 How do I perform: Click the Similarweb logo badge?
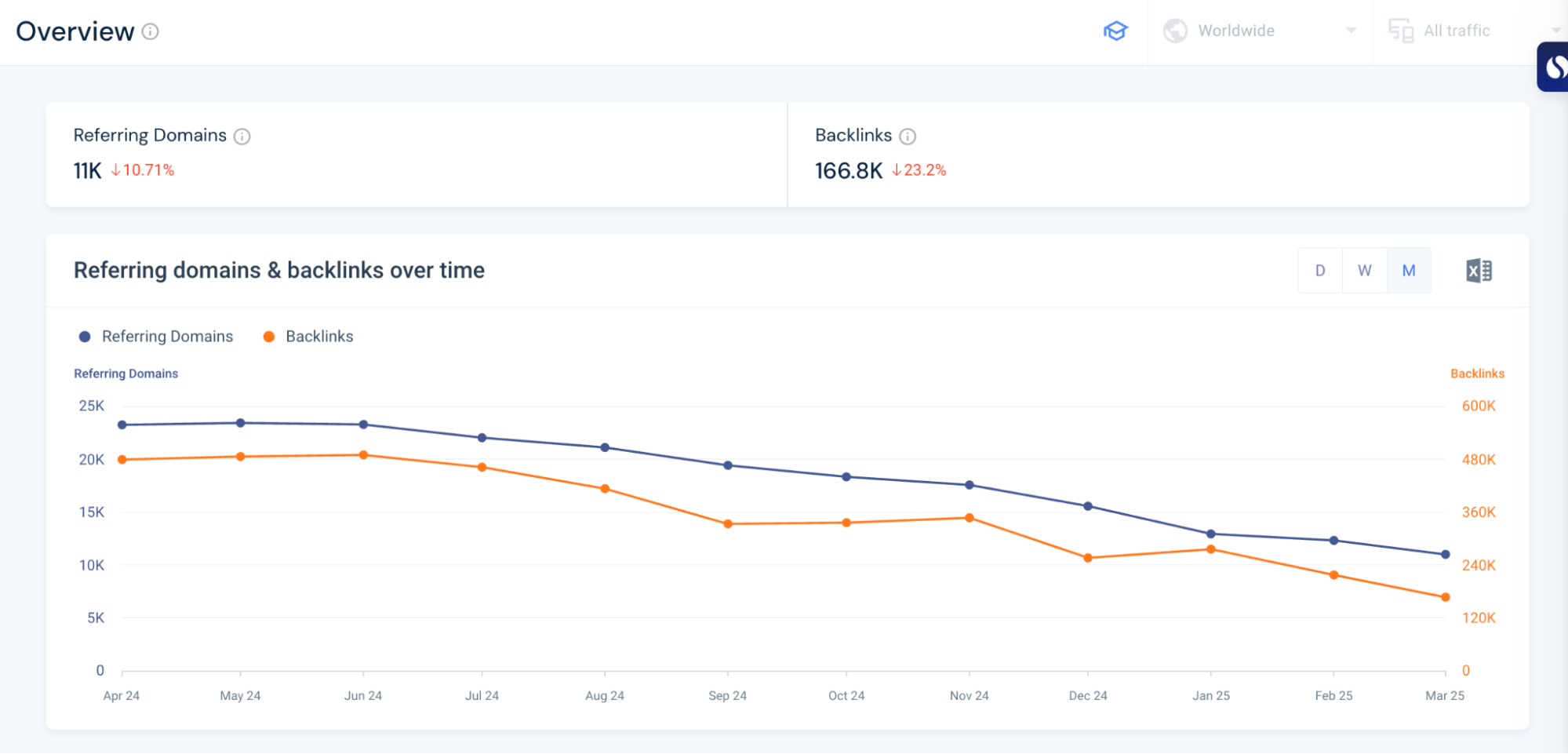coord(1553,67)
